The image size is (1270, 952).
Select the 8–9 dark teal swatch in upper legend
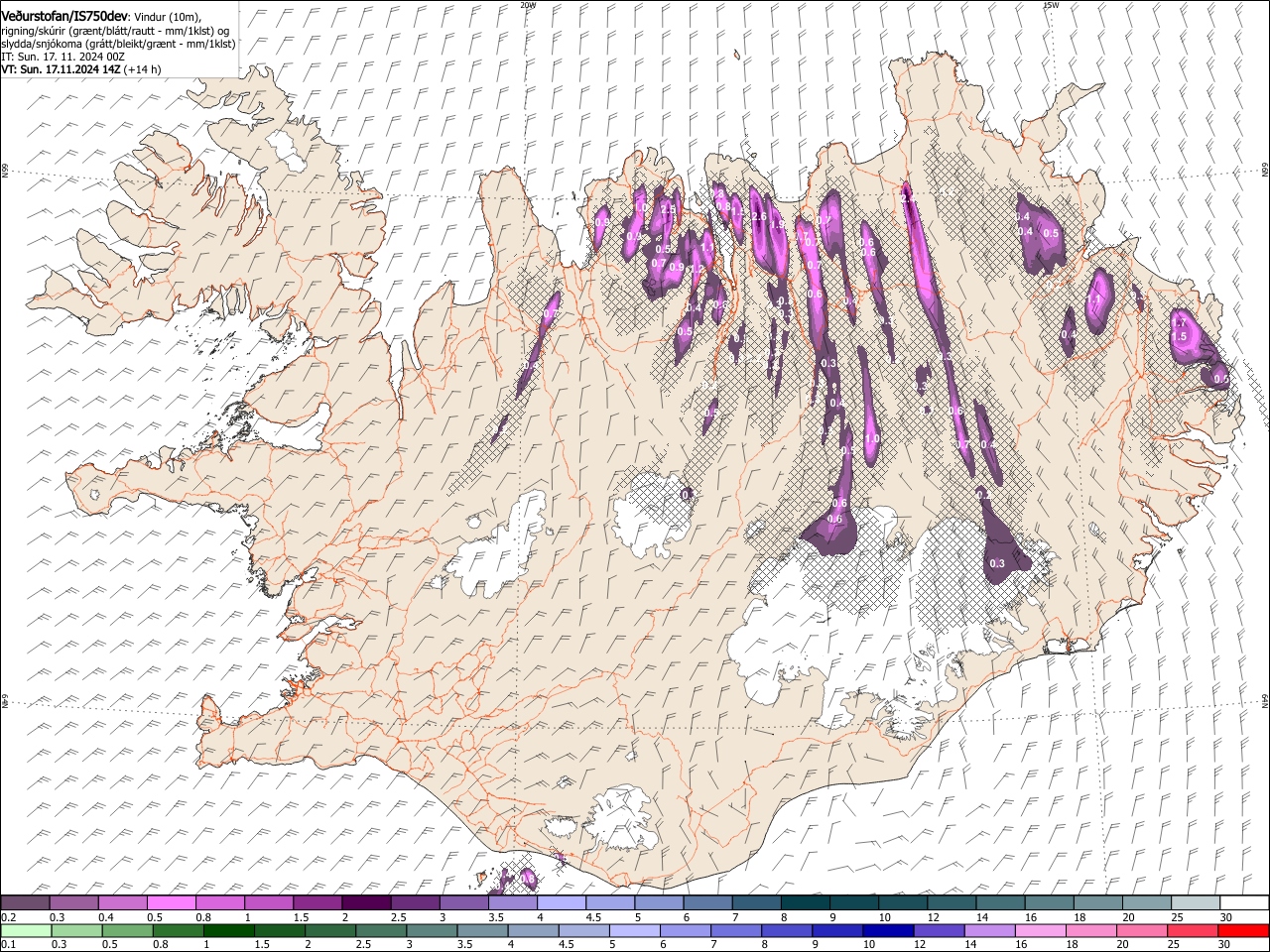[805, 902]
